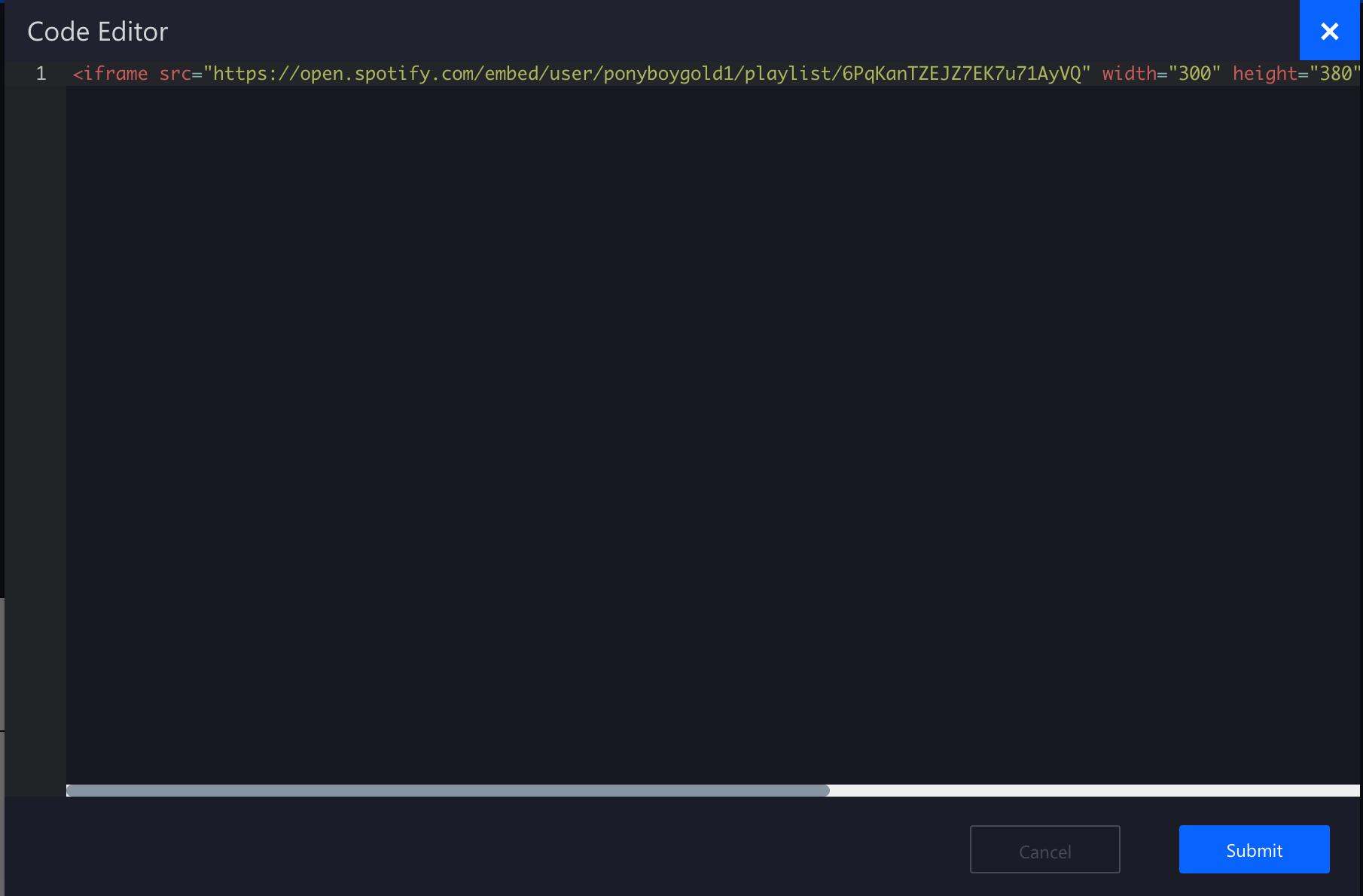
Task: Cancel the code edit
Action: [1044, 849]
